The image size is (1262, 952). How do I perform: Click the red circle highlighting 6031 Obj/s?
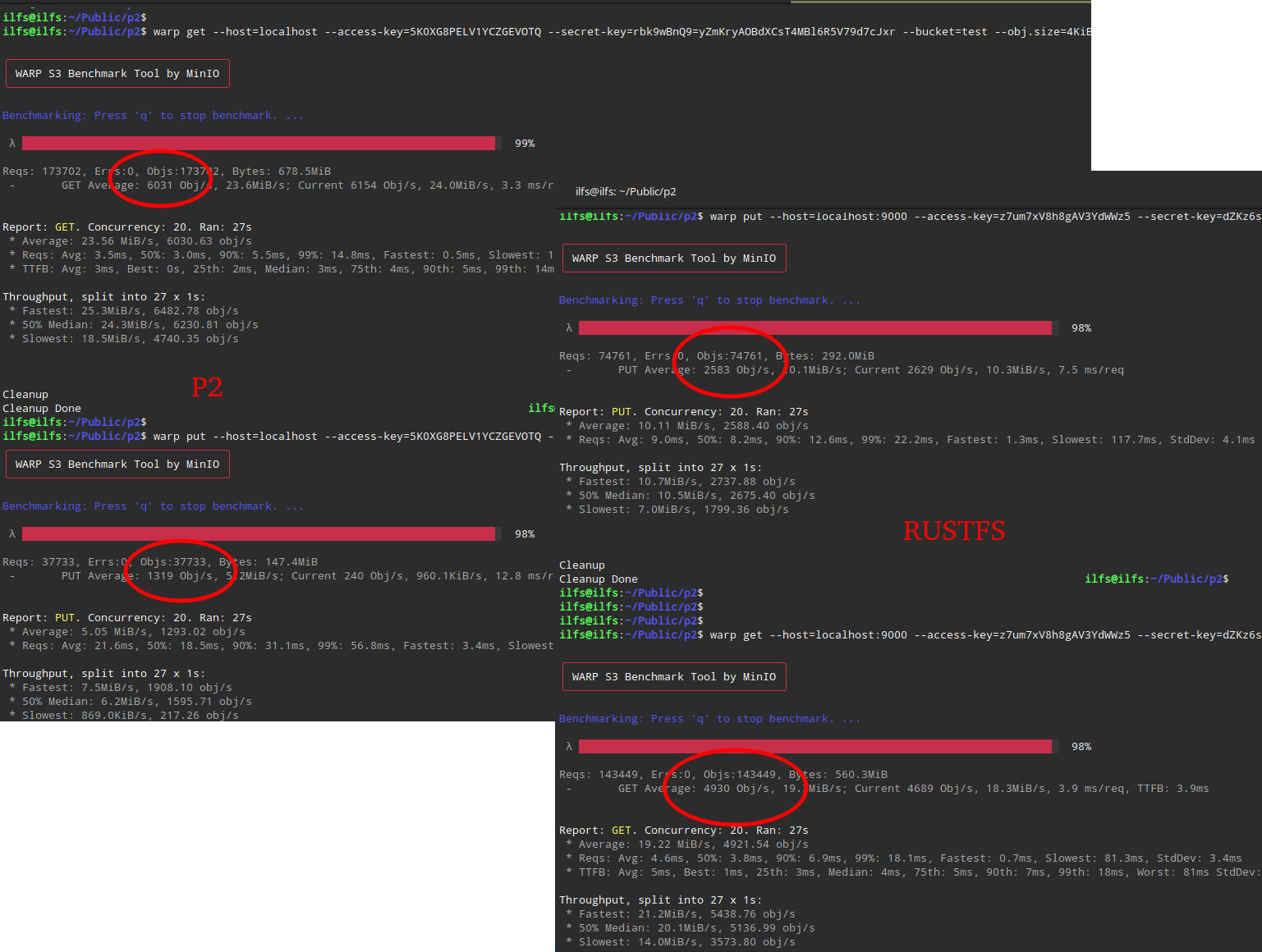click(161, 179)
